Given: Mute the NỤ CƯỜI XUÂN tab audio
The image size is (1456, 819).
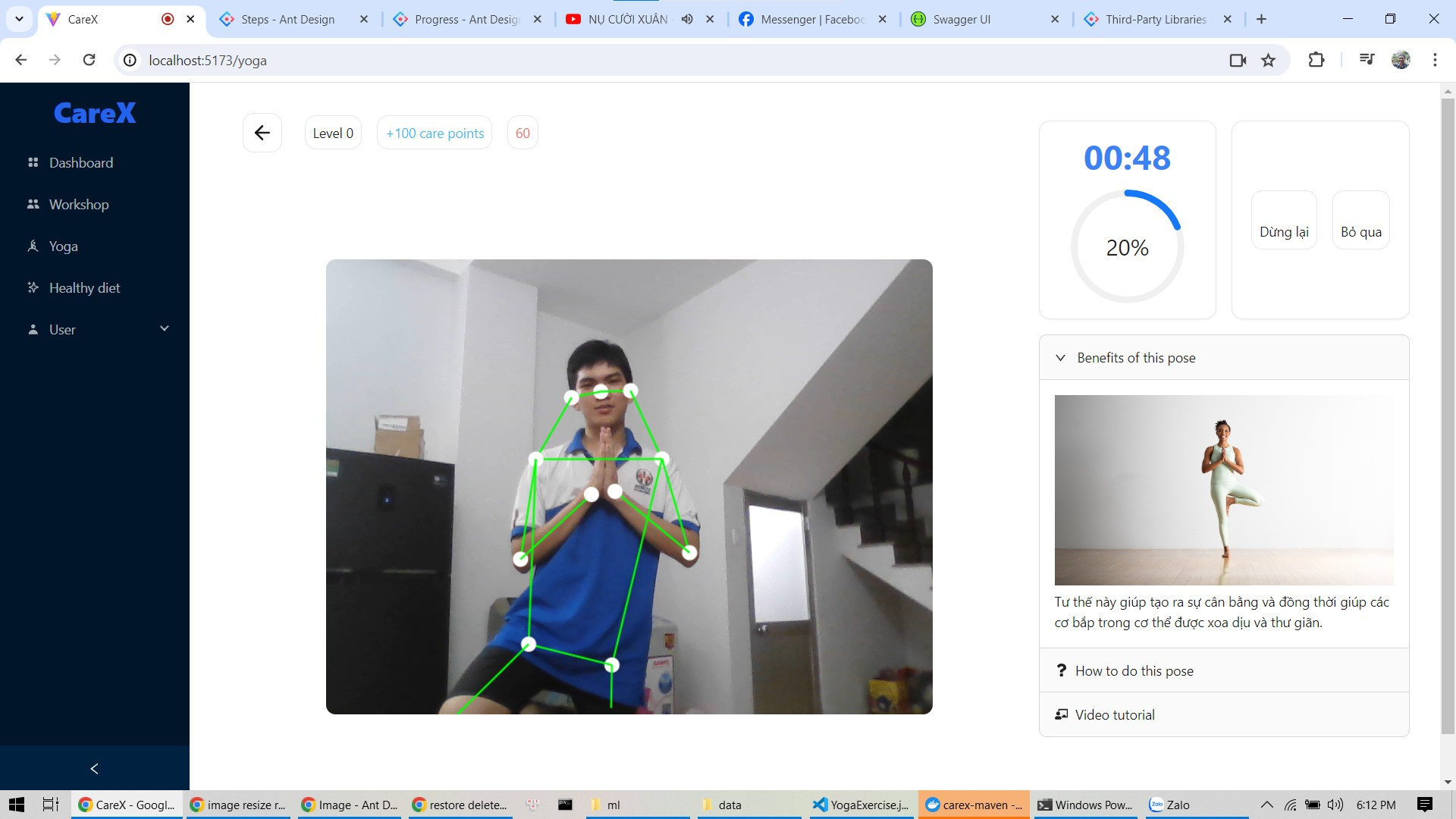Looking at the screenshot, I should (687, 20).
